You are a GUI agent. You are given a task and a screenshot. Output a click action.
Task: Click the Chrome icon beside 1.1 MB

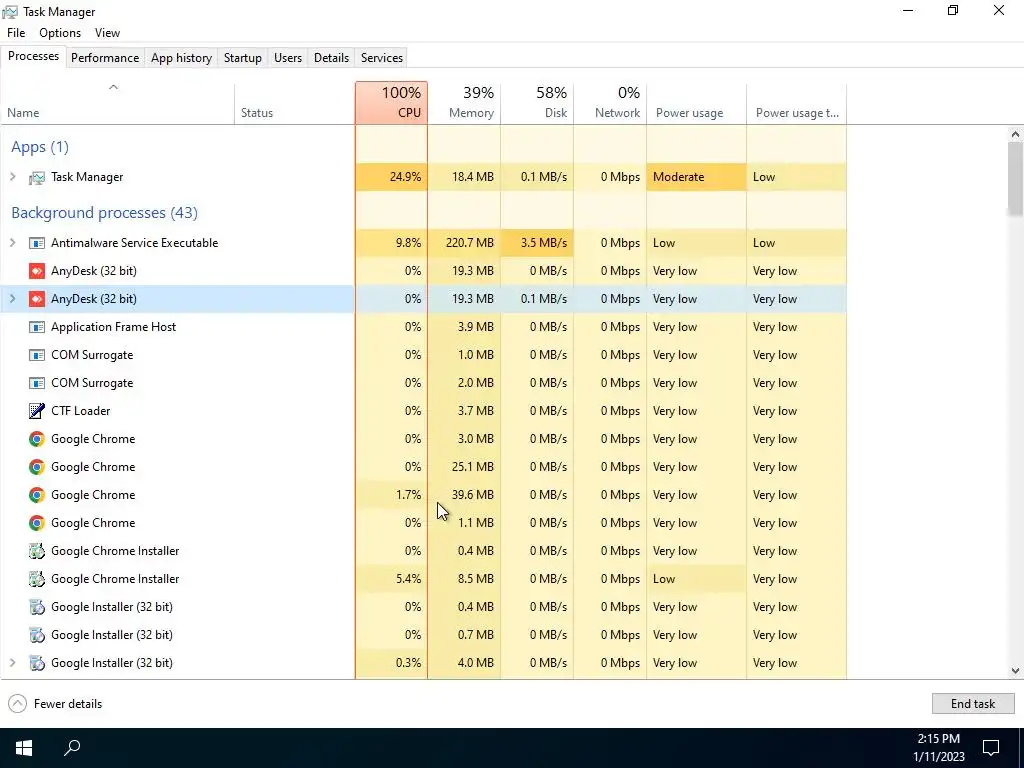point(37,523)
